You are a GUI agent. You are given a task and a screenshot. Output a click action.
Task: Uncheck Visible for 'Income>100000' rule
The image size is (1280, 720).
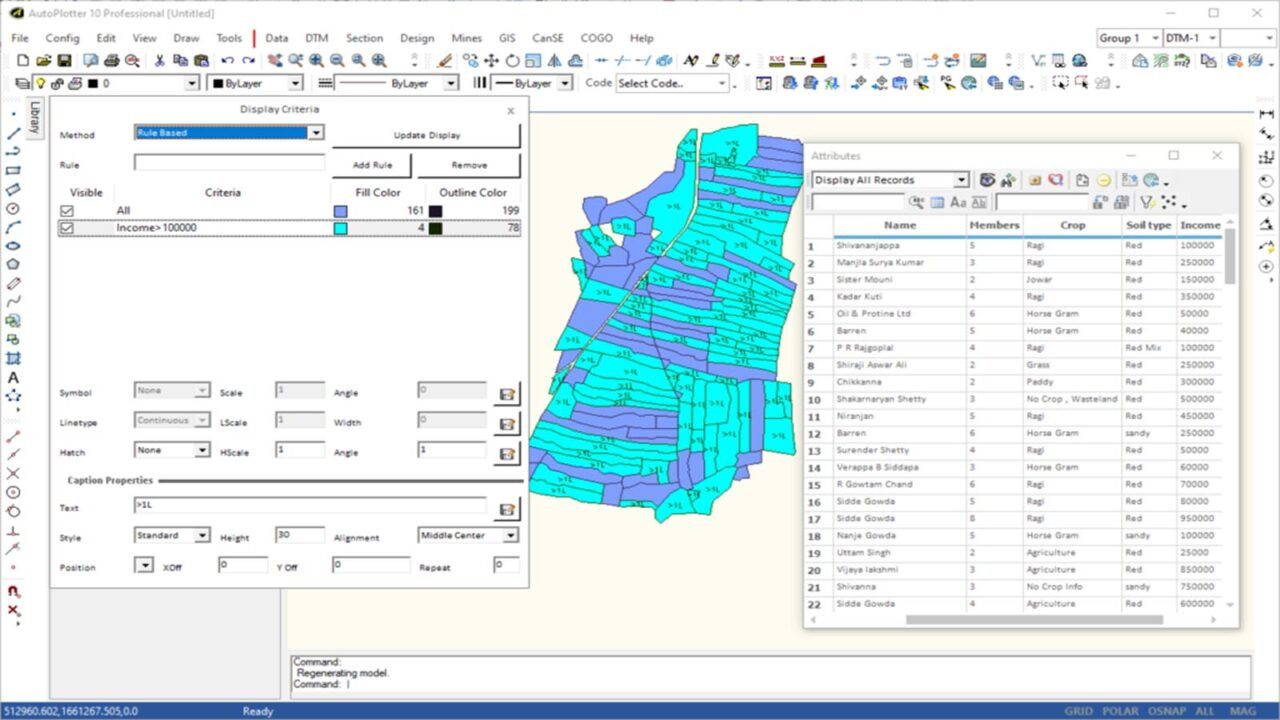67,228
